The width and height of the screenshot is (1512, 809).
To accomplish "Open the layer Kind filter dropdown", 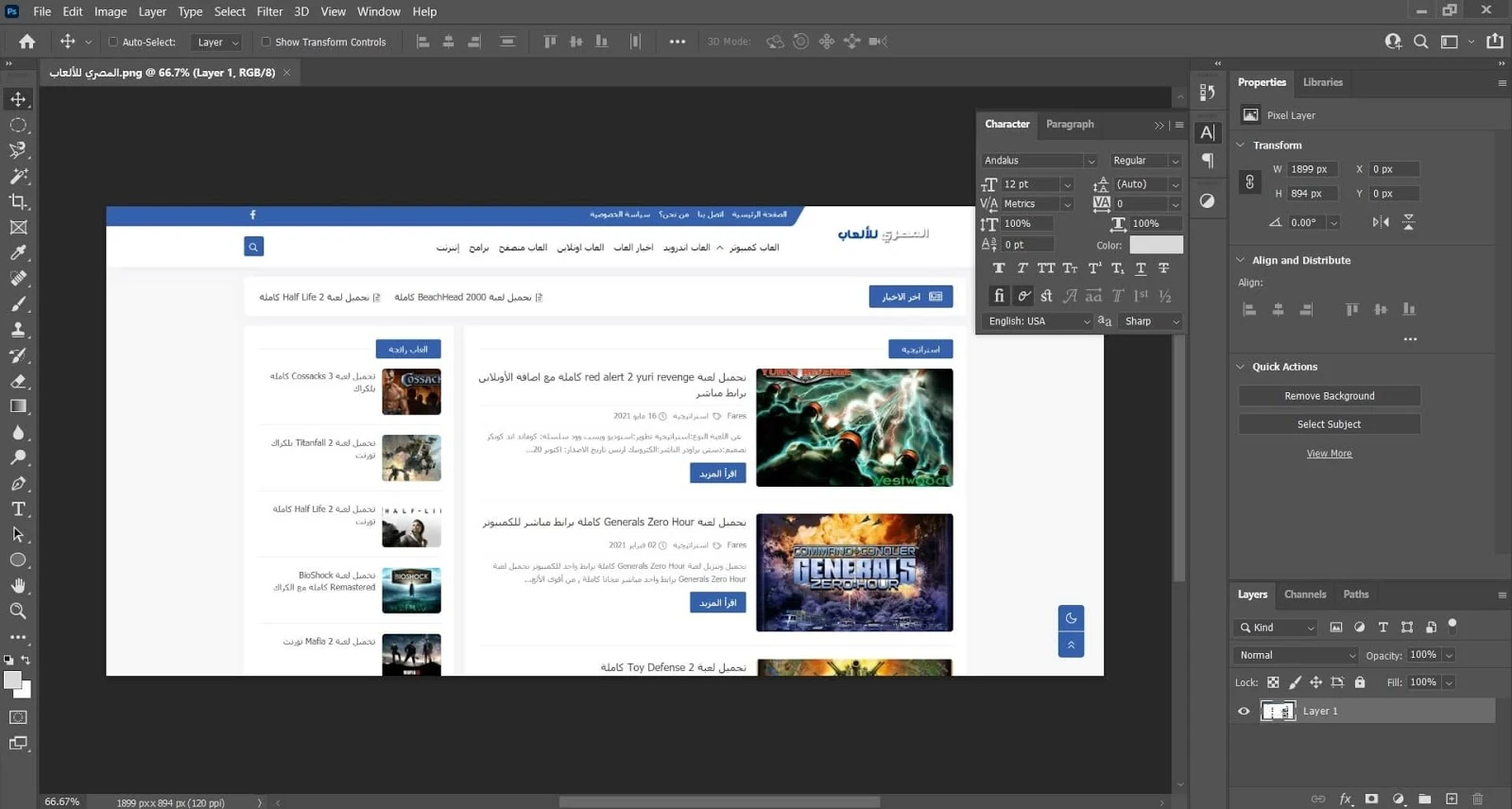I will pos(1276,628).
